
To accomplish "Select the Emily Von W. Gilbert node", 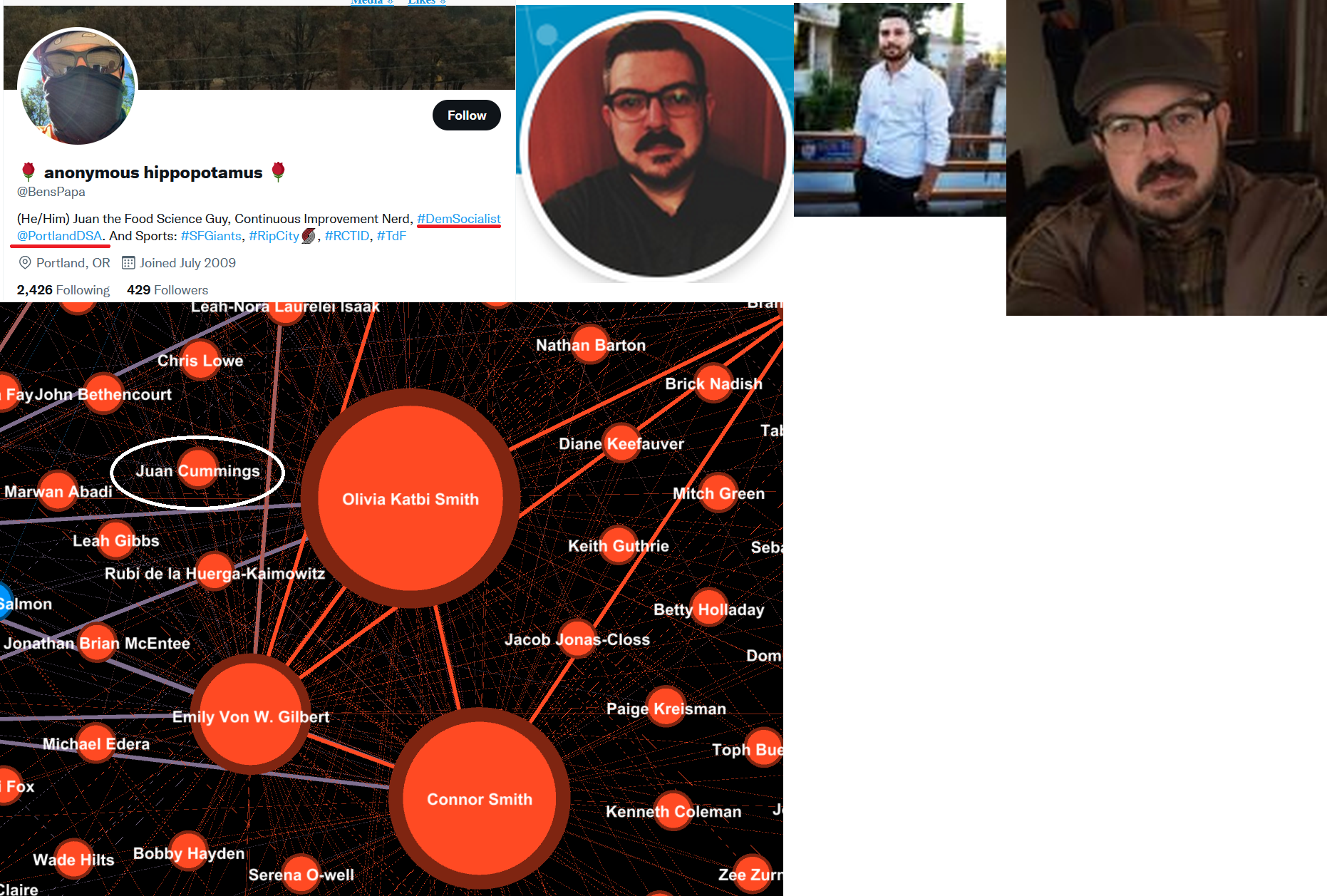I will tap(251, 715).
